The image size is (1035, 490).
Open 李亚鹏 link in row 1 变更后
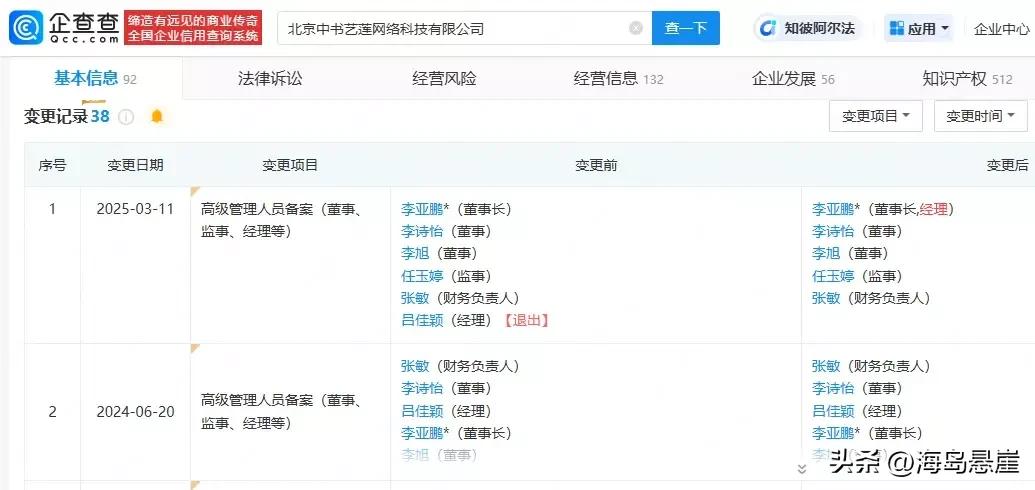point(833,209)
